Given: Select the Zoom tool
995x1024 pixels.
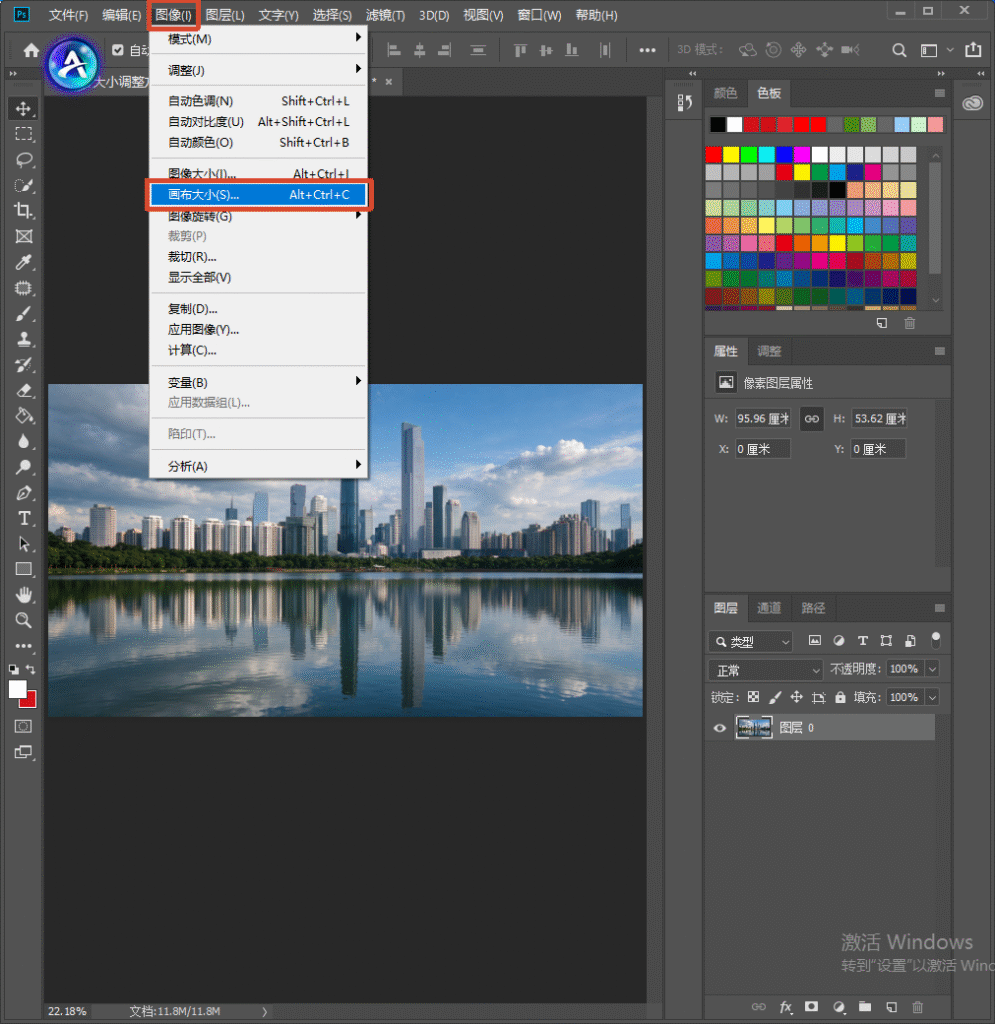Looking at the screenshot, I should click(x=24, y=620).
